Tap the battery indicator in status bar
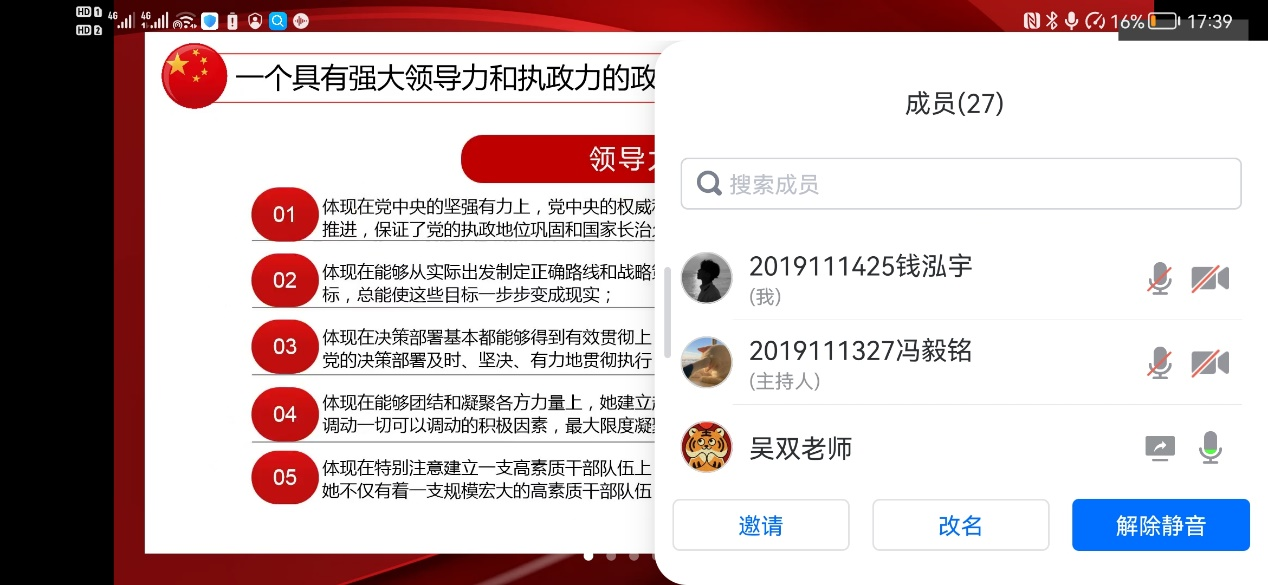 click(1163, 20)
